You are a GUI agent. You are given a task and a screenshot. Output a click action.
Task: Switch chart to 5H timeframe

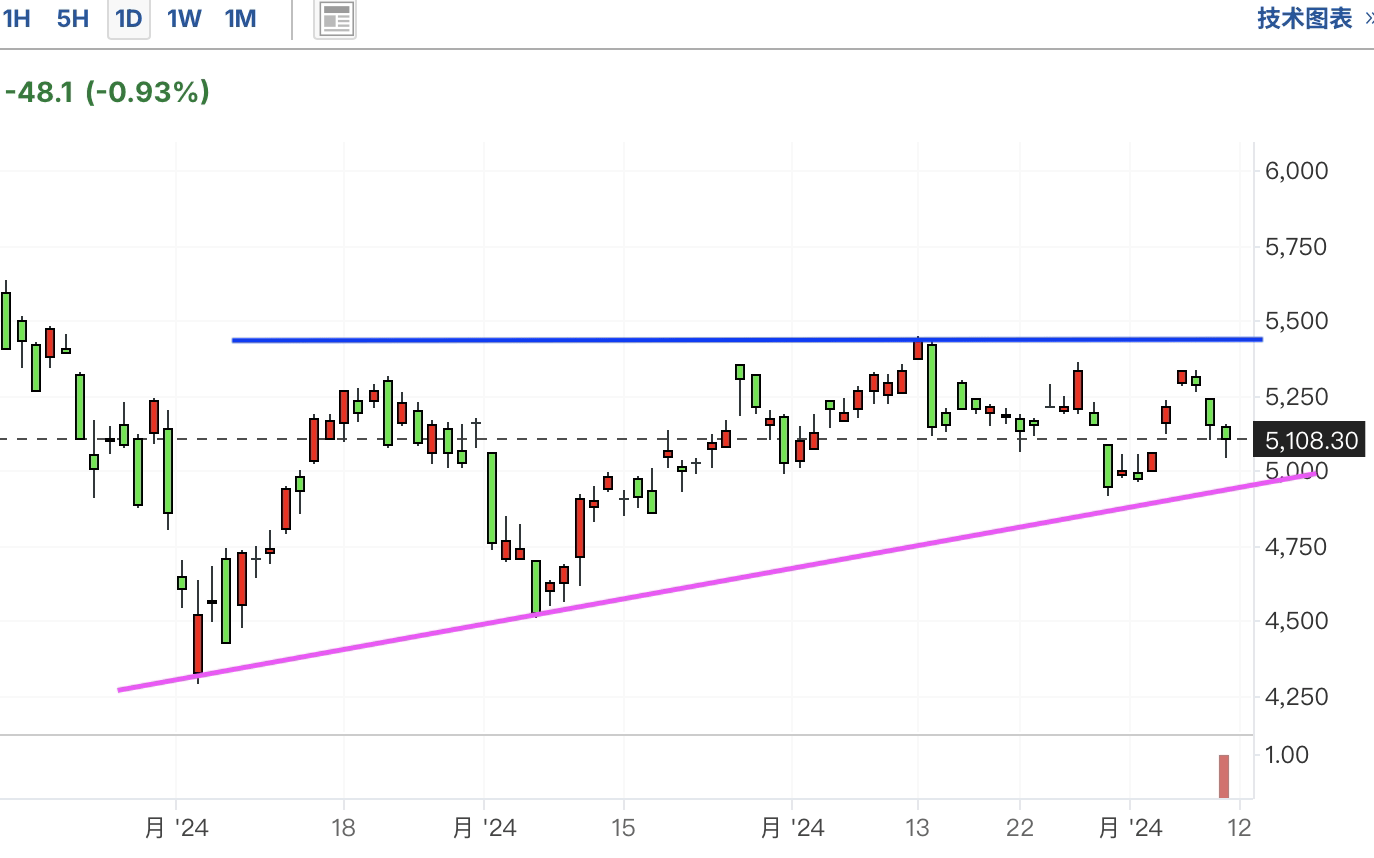pyautogui.click(x=72, y=18)
